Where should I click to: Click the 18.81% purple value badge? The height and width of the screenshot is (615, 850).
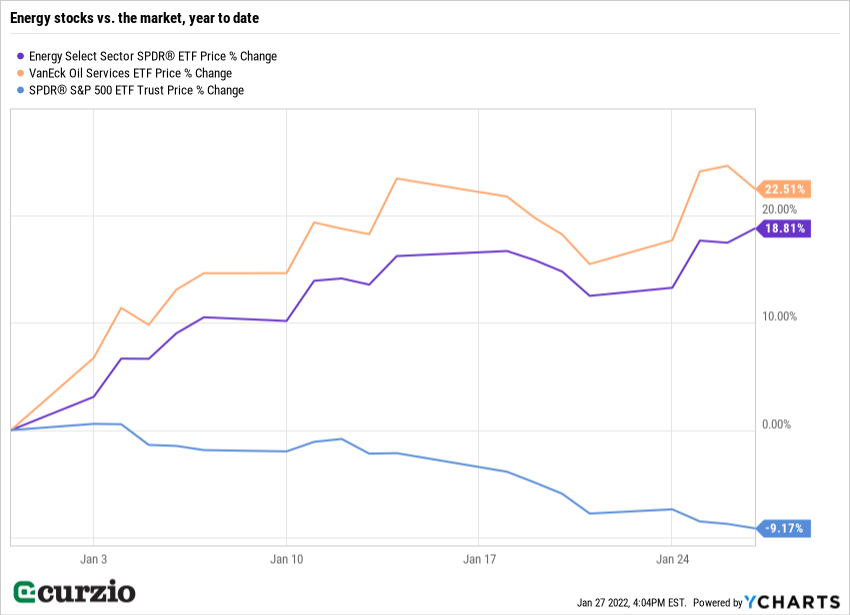[x=785, y=228]
